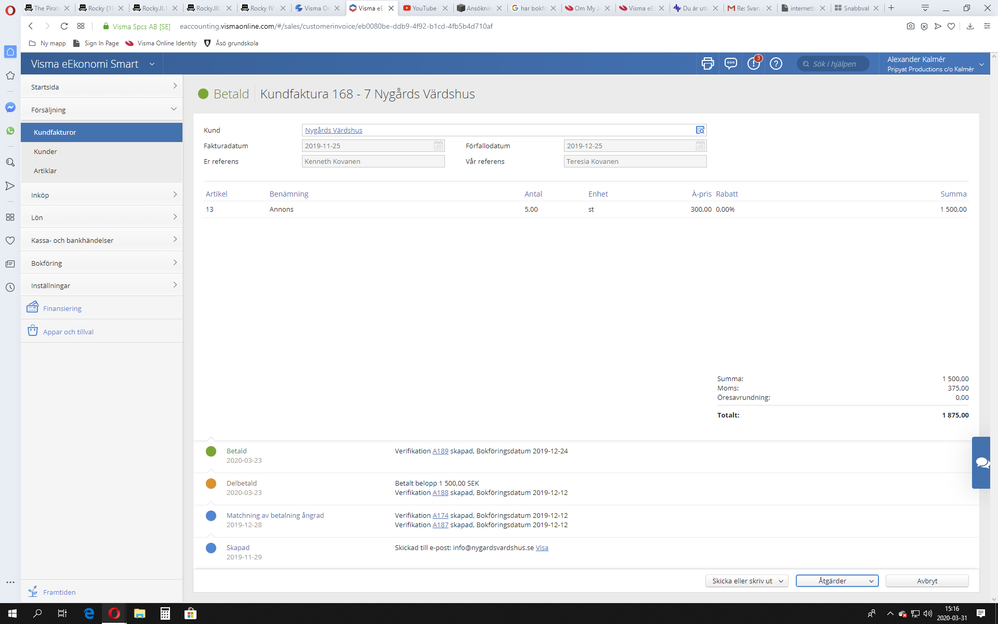Image resolution: width=998 pixels, height=624 pixels.
Task: Open the Visma eEkonomi Smart product switcher
Action: (92, 64)
